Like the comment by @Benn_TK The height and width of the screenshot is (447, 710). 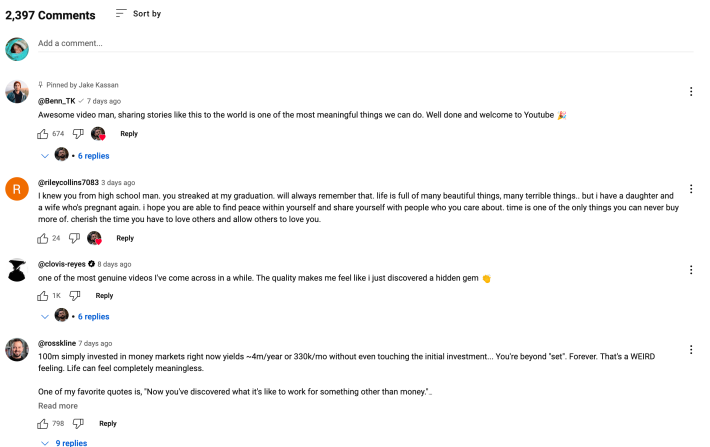(x=43, y=133)
